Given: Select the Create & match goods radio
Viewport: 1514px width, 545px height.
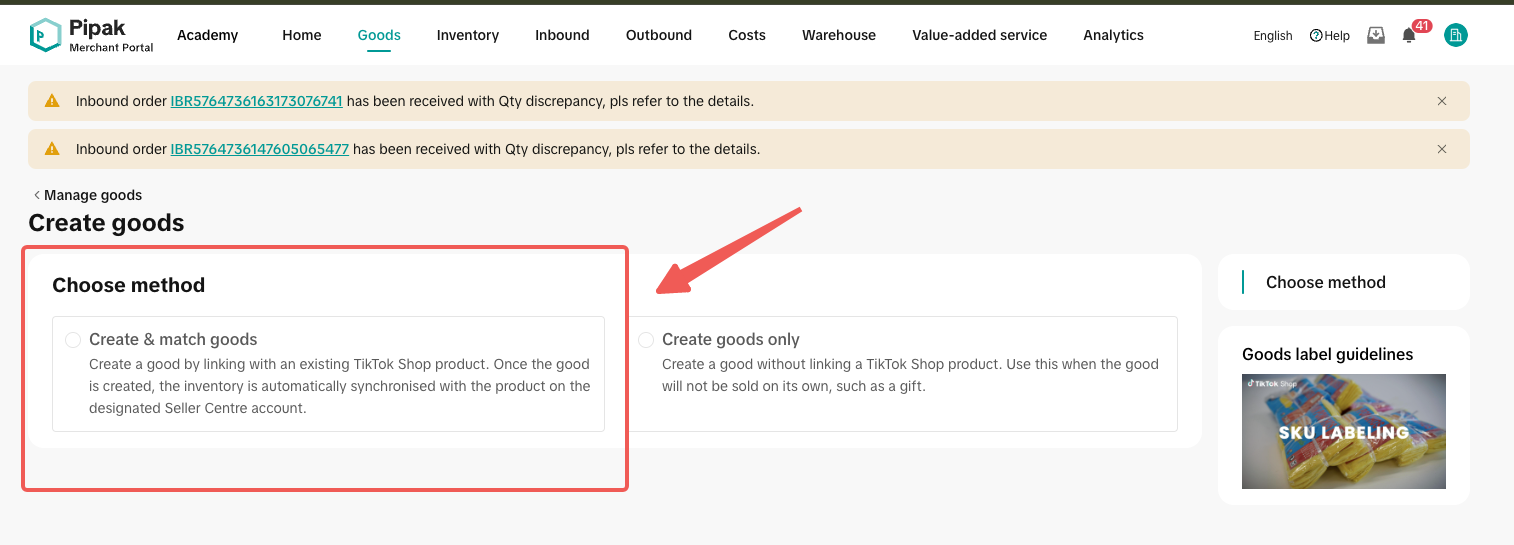Looking at the screenshot, I should point(73,340).
